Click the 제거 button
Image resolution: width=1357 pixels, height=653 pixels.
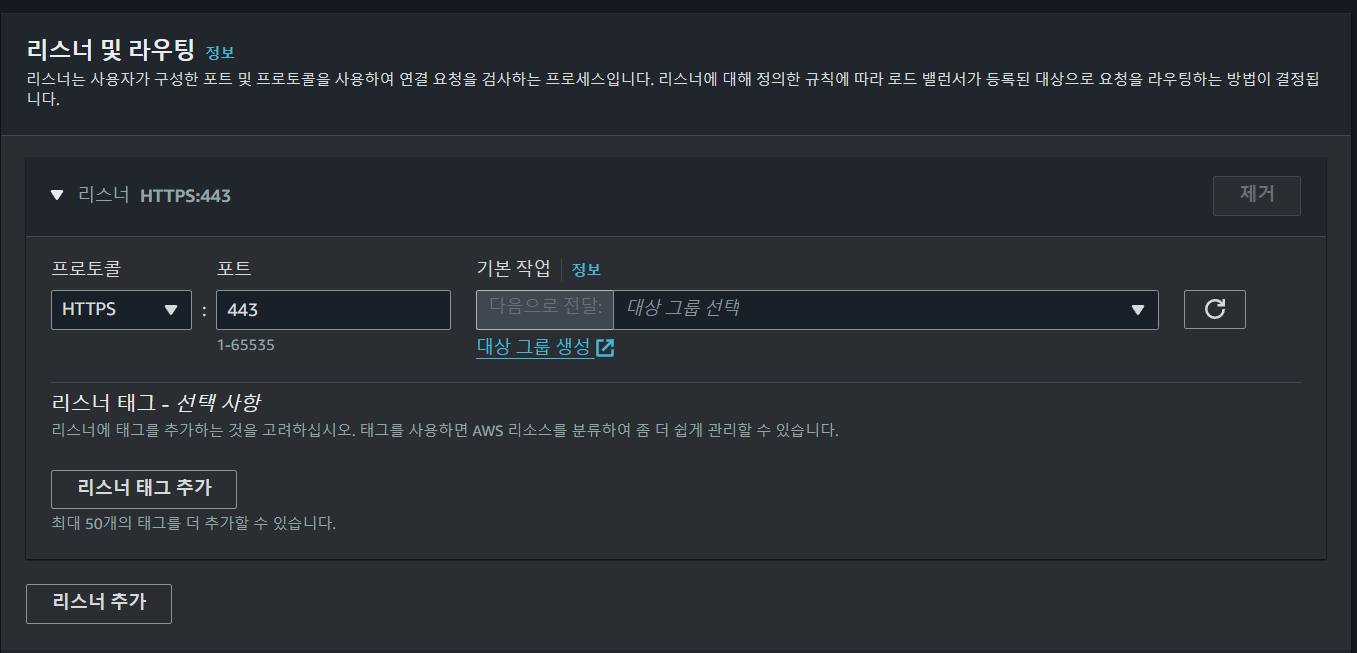click(x=1257, y=196)
